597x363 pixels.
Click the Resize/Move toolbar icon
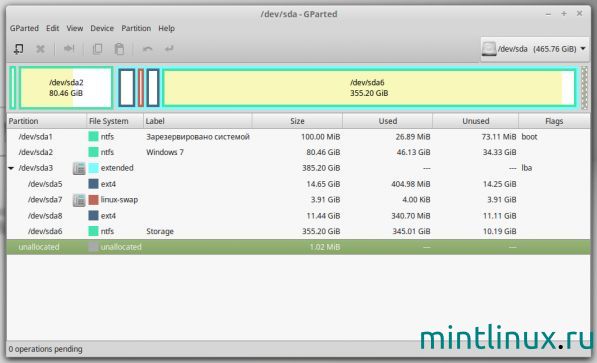tap(69, 48)
